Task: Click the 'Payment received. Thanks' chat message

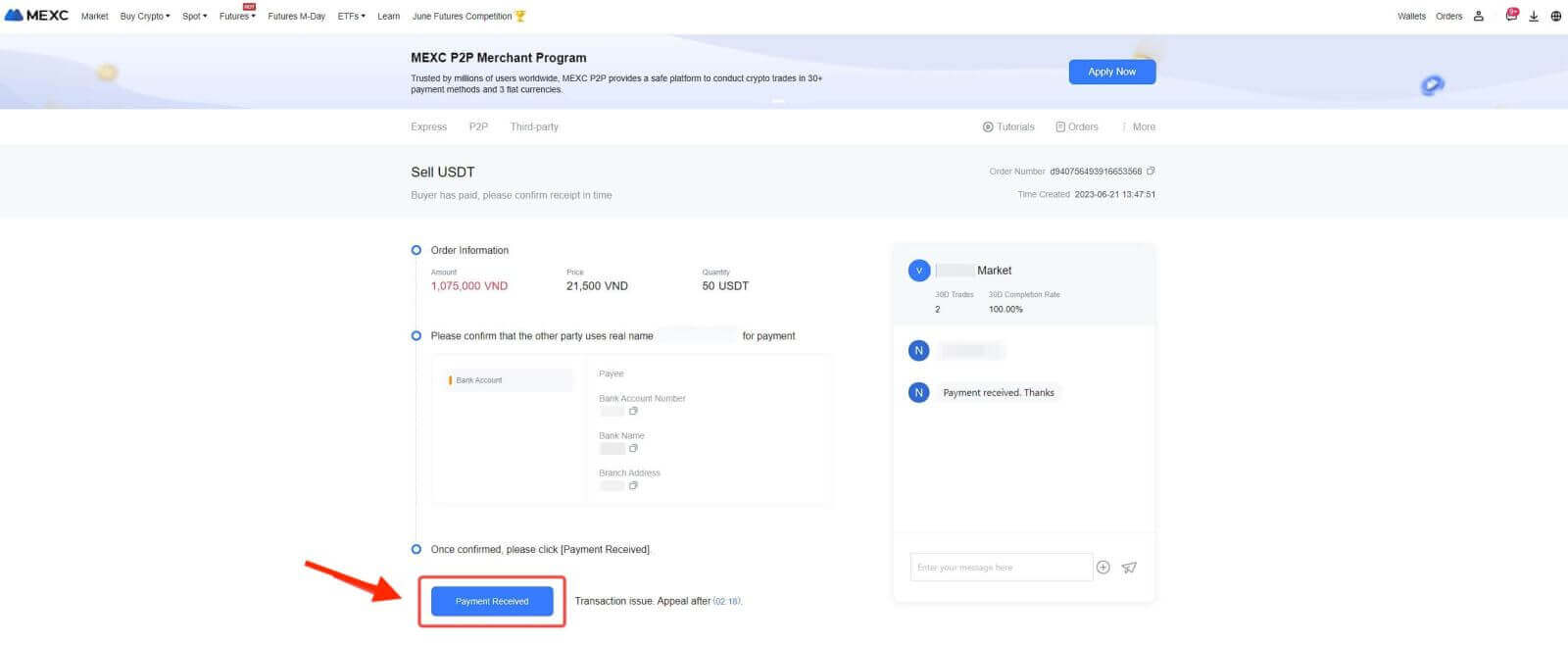Action: 999,393
